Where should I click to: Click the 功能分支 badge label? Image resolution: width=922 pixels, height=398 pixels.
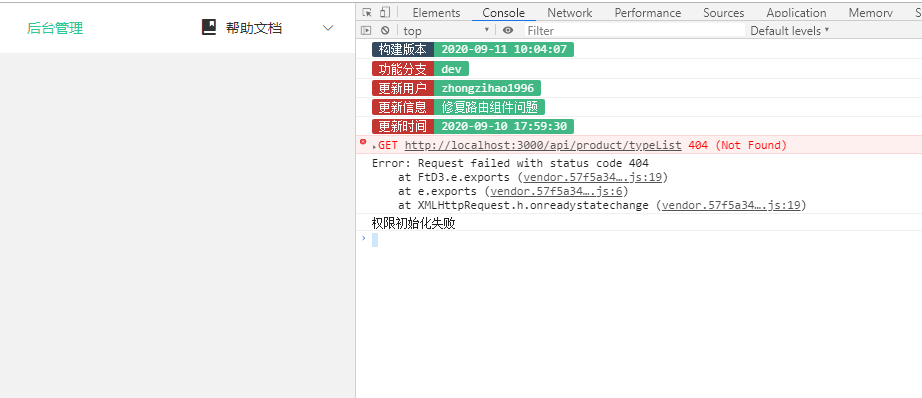coord(403,69)
